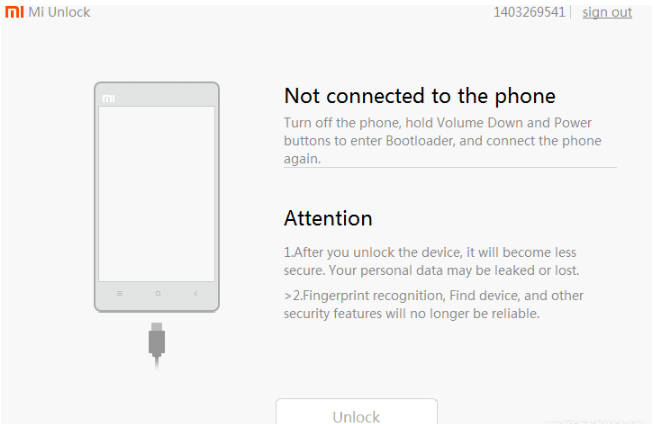Click the first warning about less secure device
Image resolution: width=655 pixels, height=424 pixels.
coord(431,261)
